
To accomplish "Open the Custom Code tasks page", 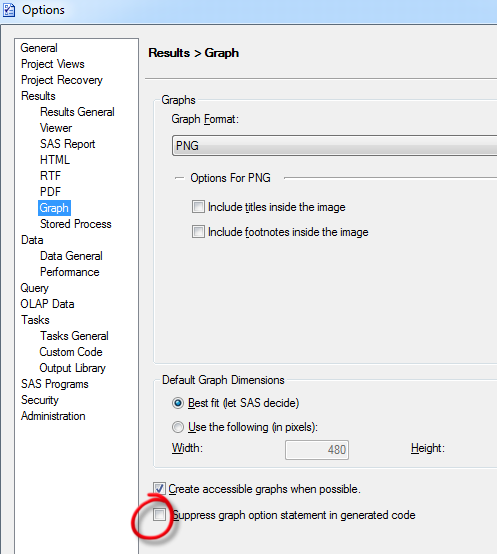I will click(71, 352).
